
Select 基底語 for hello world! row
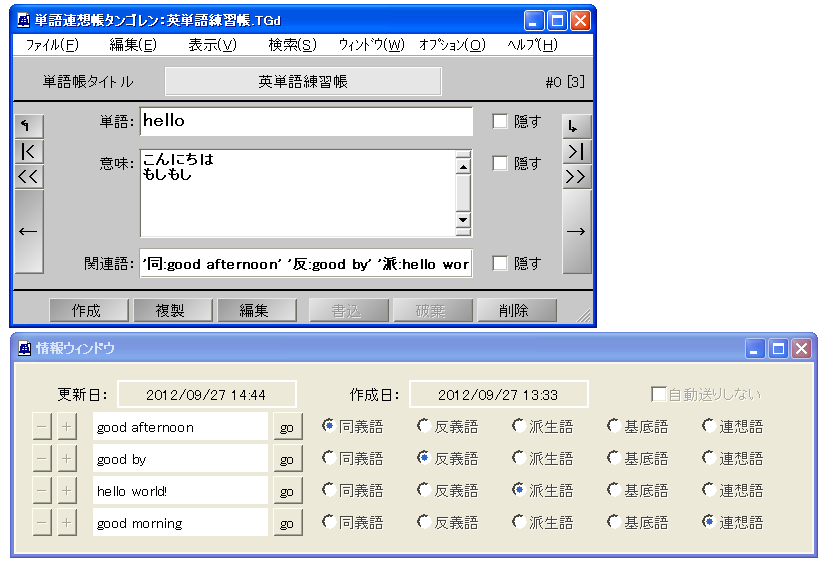(614, 490)
